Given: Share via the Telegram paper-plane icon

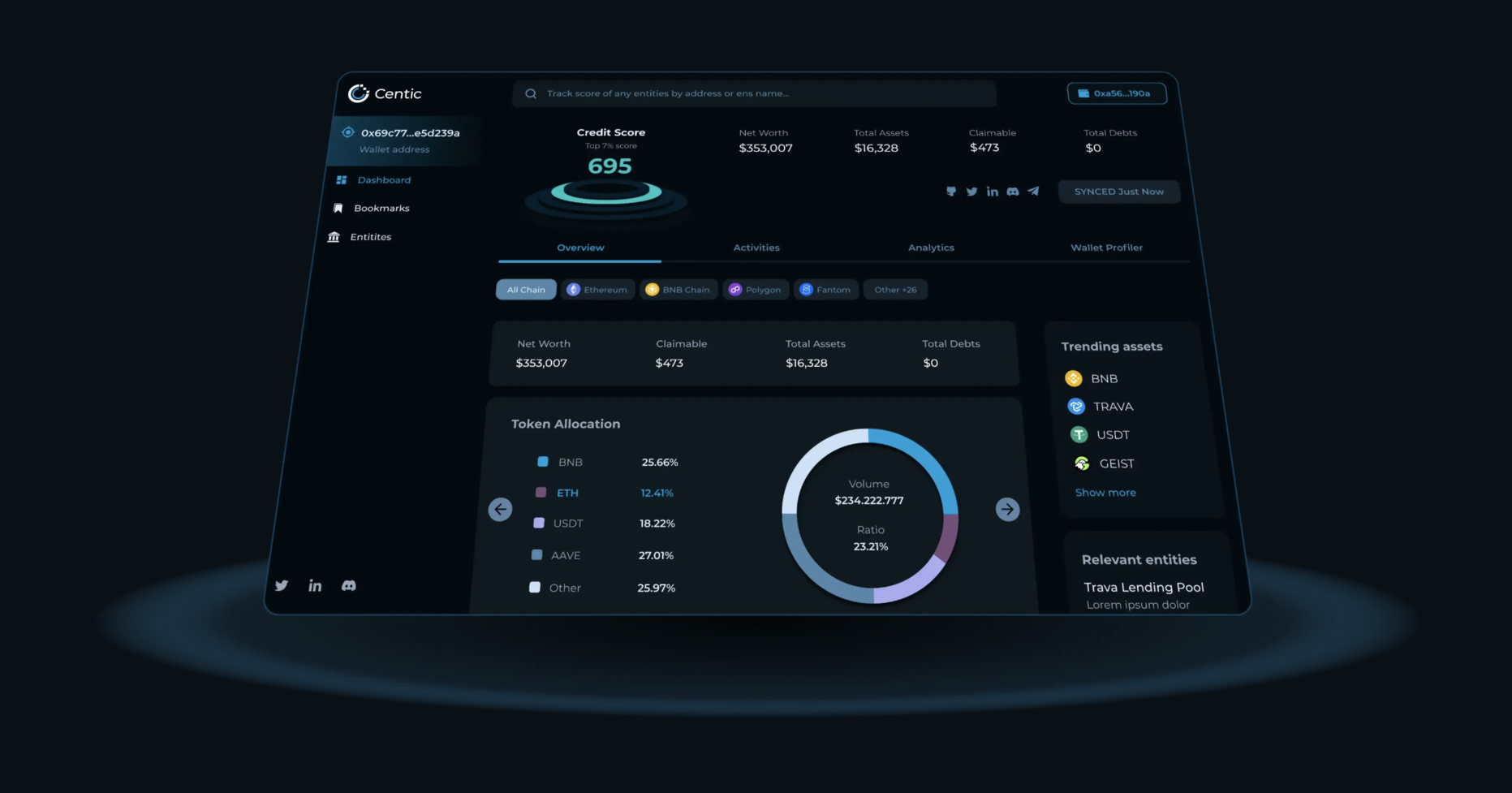Looking at the screenshot, I should (1033, 191).
